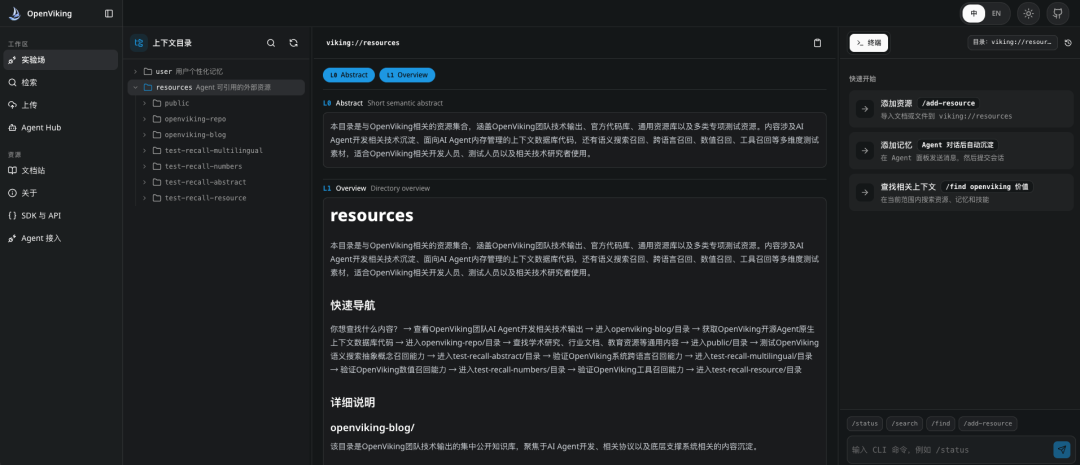Click the 实验场 sparkle icon
Viewport: 1080px width, 465px height.
click(x=12, y=60)
